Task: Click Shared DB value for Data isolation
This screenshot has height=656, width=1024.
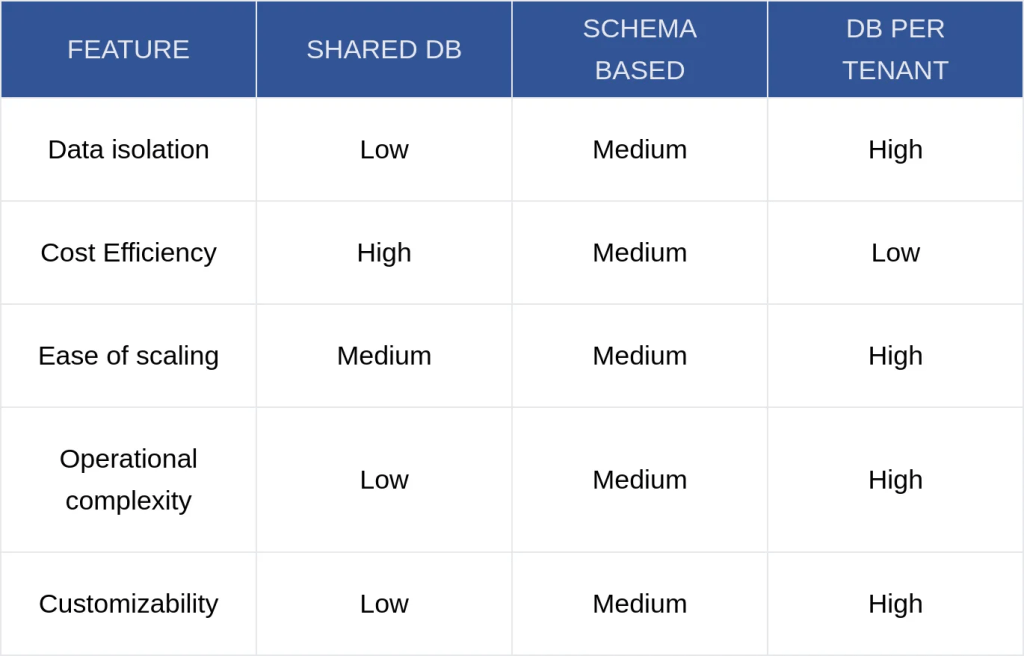Action: [x=384, y=149]
